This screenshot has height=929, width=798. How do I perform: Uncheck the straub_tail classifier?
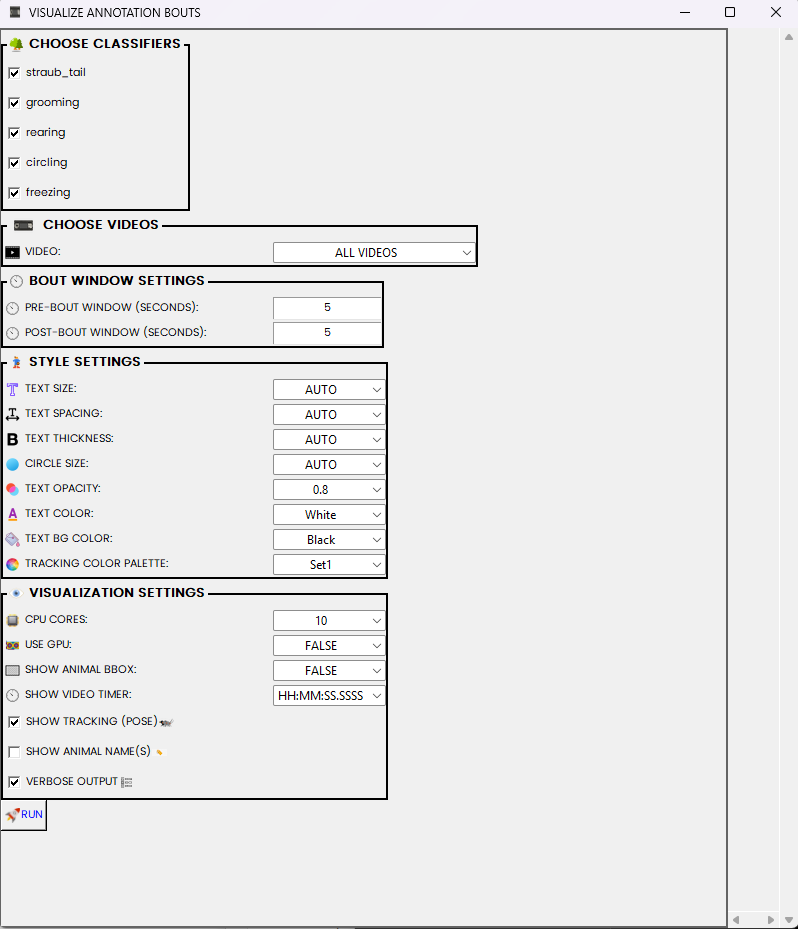14,73
